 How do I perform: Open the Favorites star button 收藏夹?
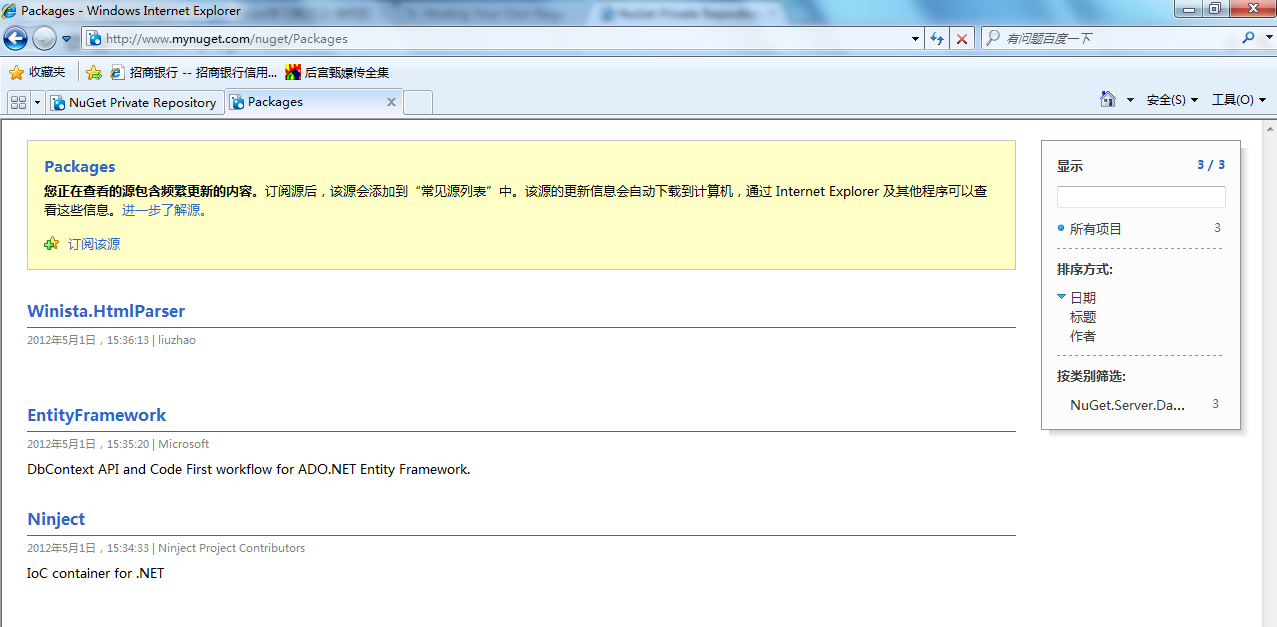[x=37, y=72]
